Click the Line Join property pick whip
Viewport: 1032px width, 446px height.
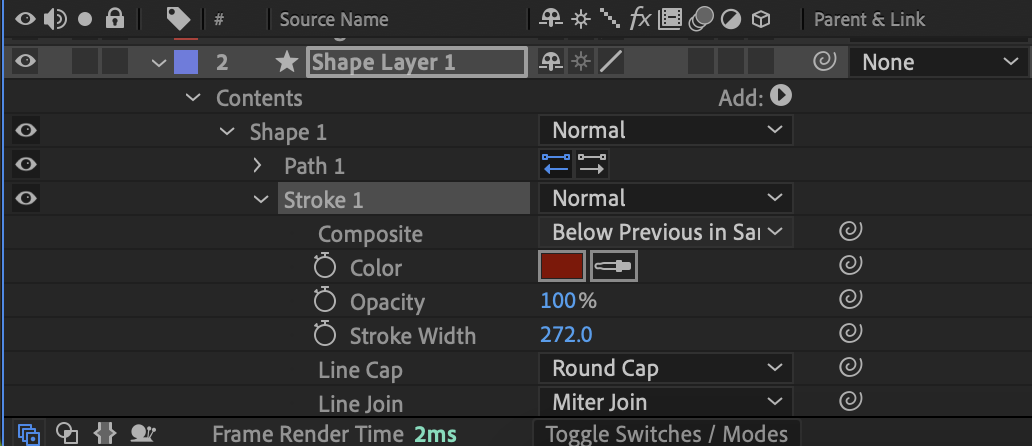[x=850, y=401]
